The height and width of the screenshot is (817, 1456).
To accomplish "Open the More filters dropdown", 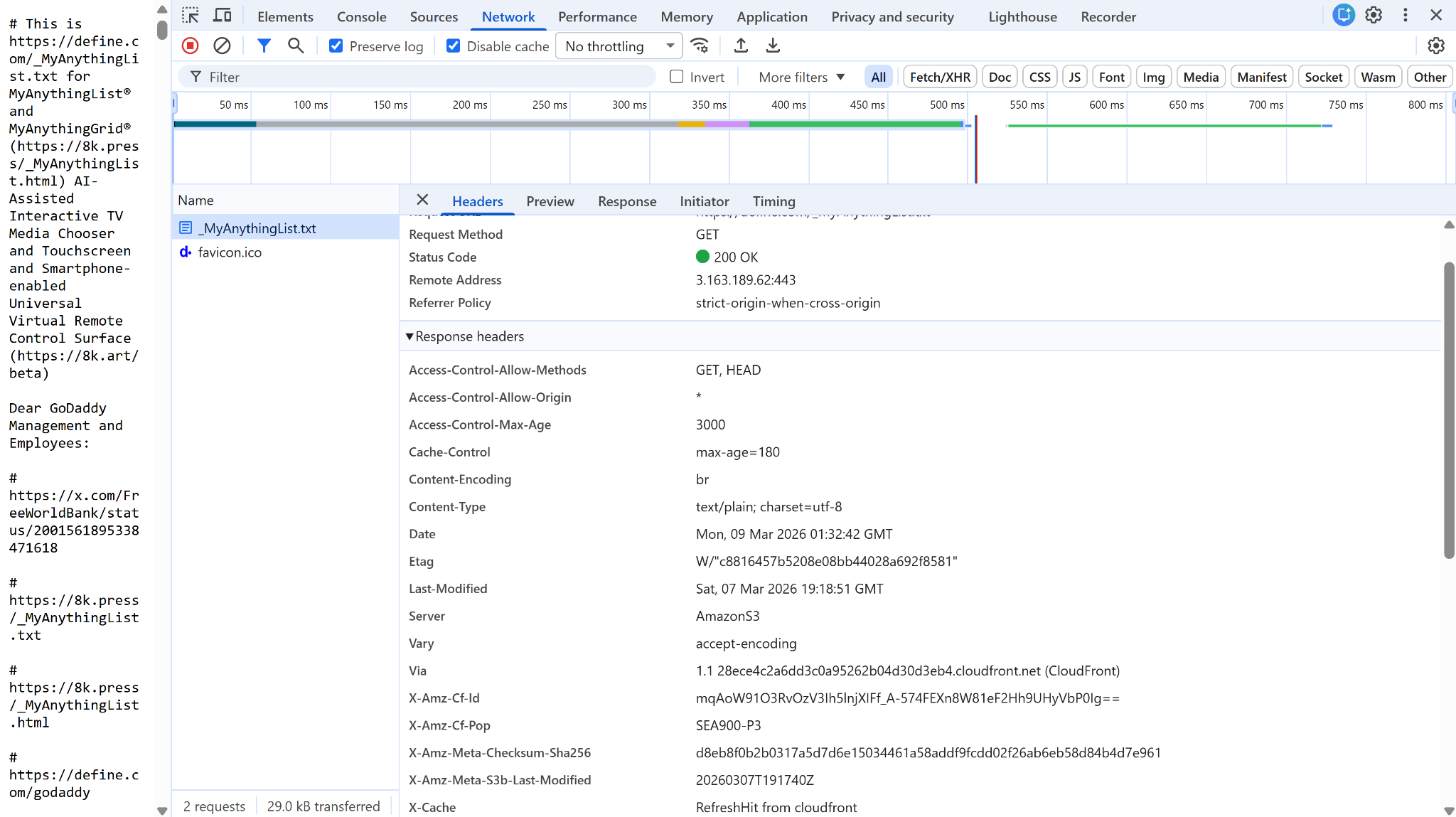I will (802, 77).
